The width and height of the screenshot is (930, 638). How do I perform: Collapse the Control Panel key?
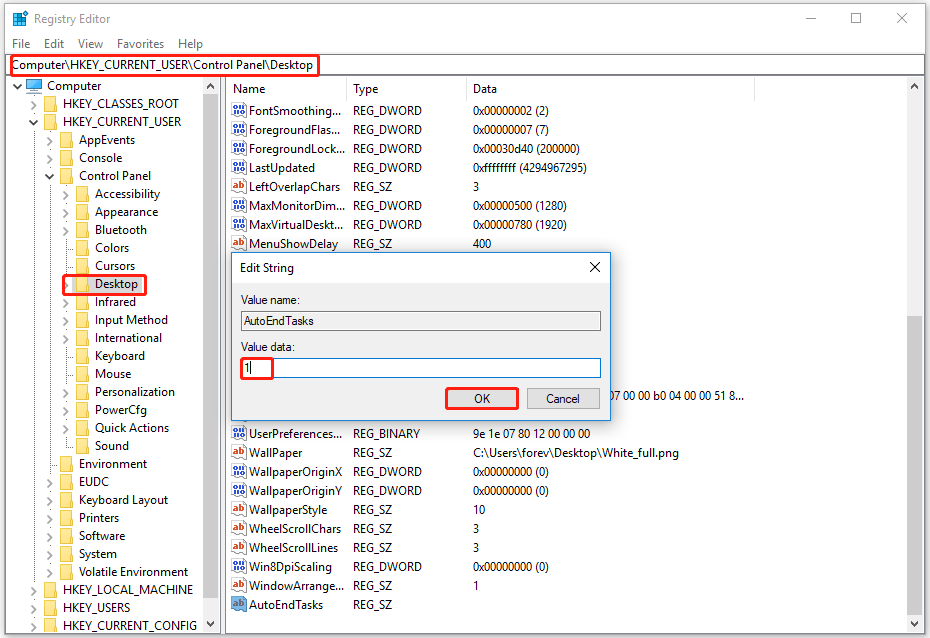tap(49, 175)
